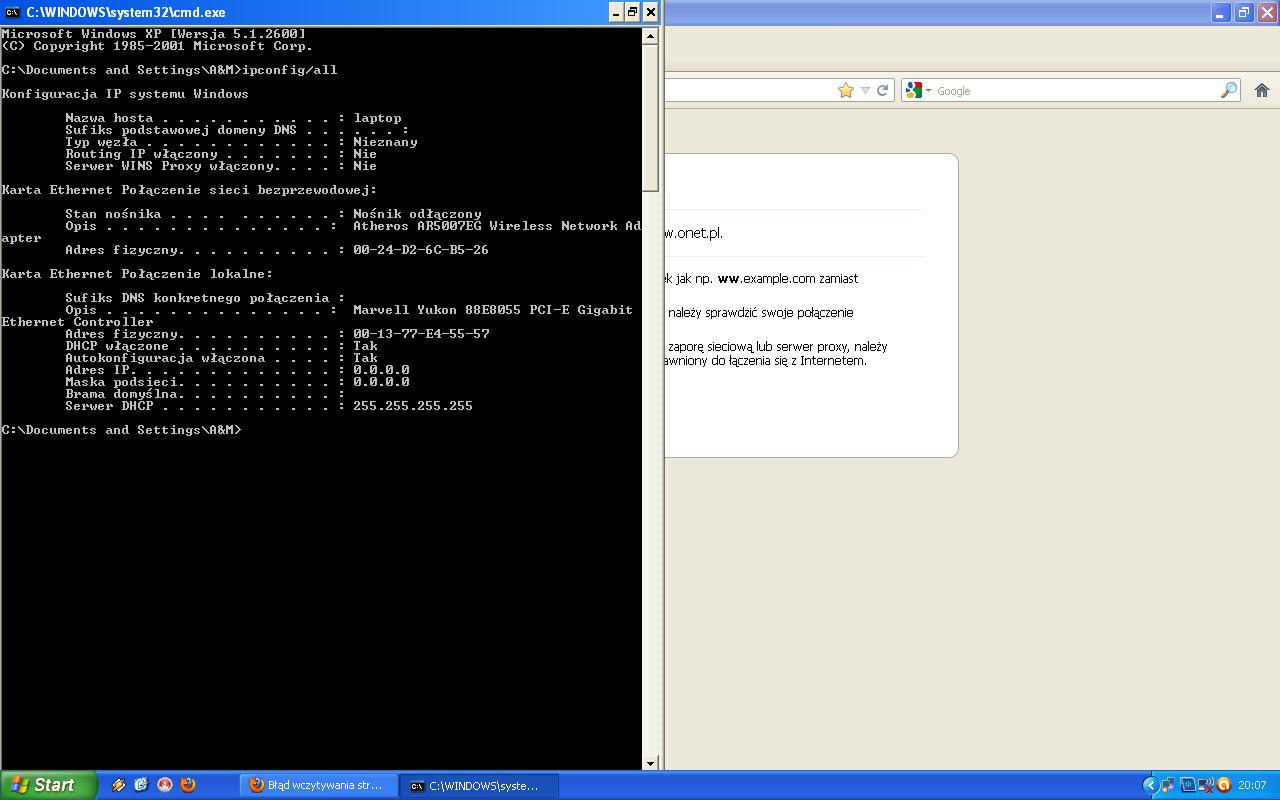Click the cmd vertical scrollbar thumb
Viewport: 1280px width, 800px height.
(x=650, y=117)
